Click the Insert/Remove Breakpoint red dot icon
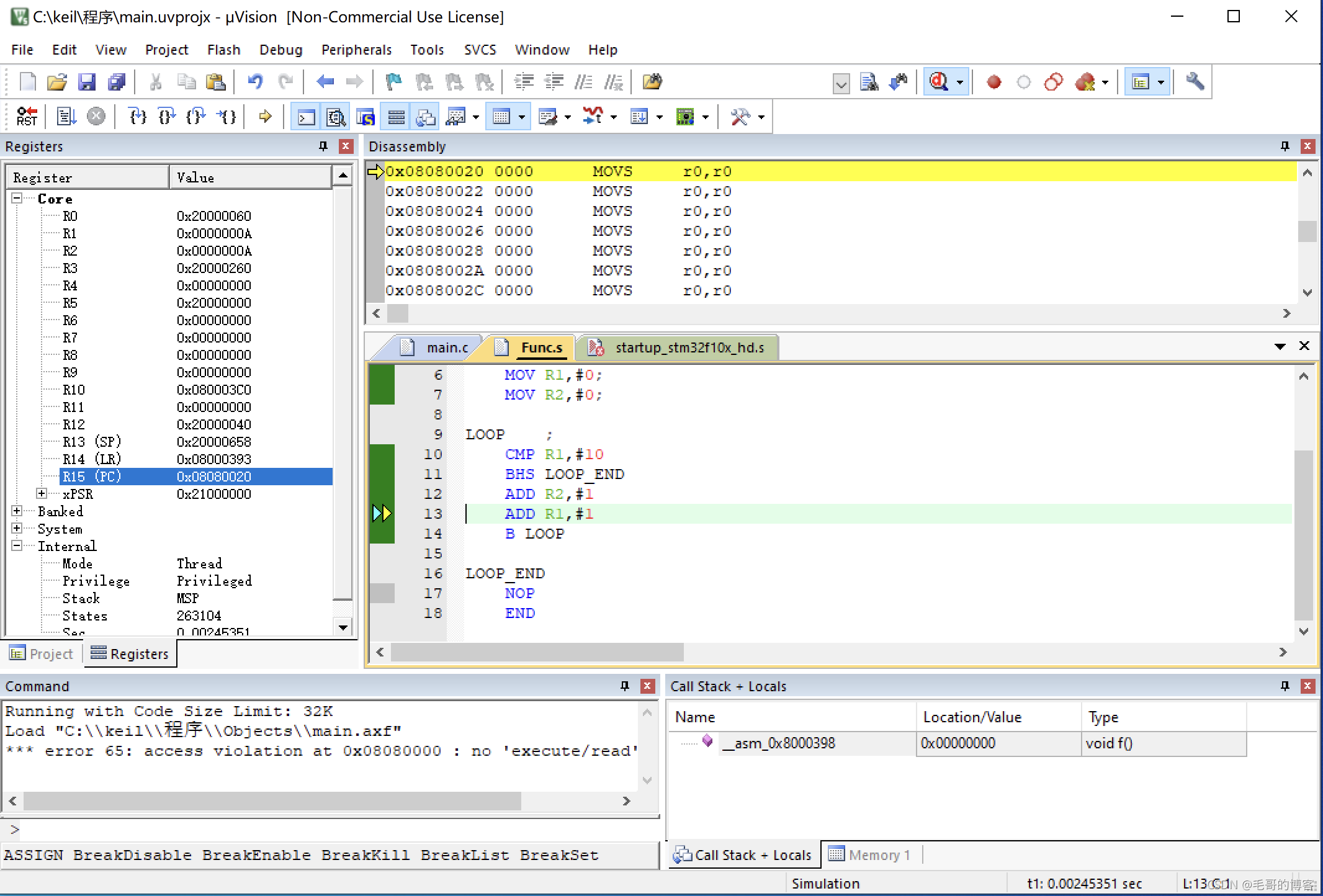This screenshot has height=896, width=1323. point(993,82)
